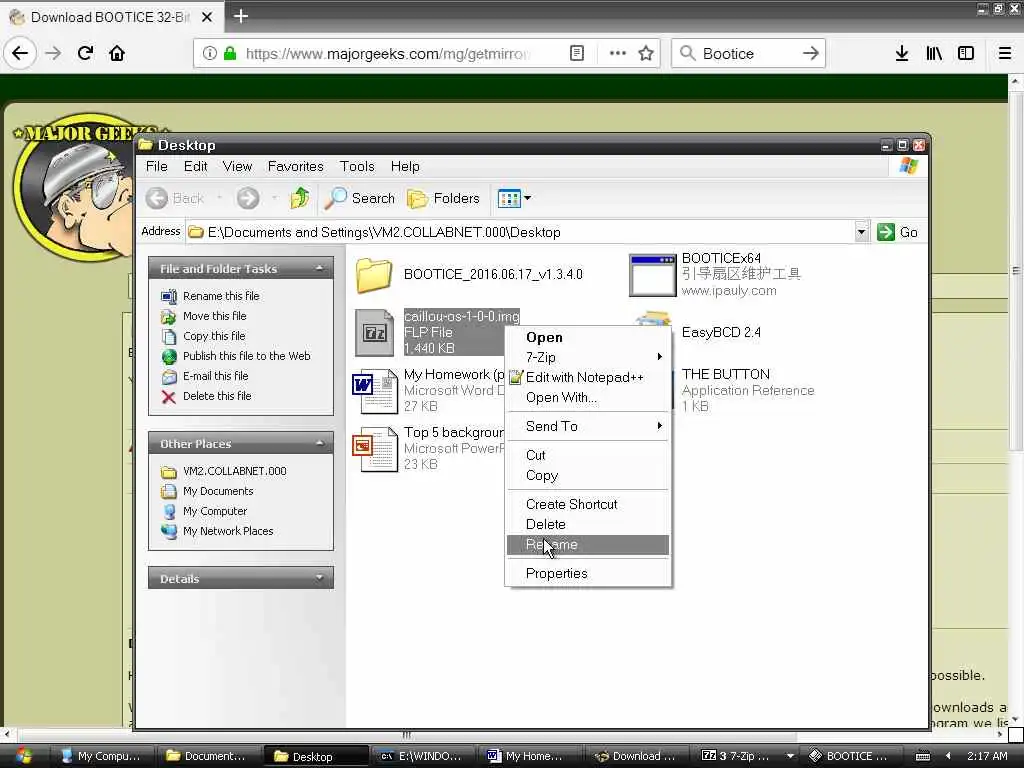1024x768 pixels.
Task: Choose Edit with Notepad++
Action: [x=588, y=377]
